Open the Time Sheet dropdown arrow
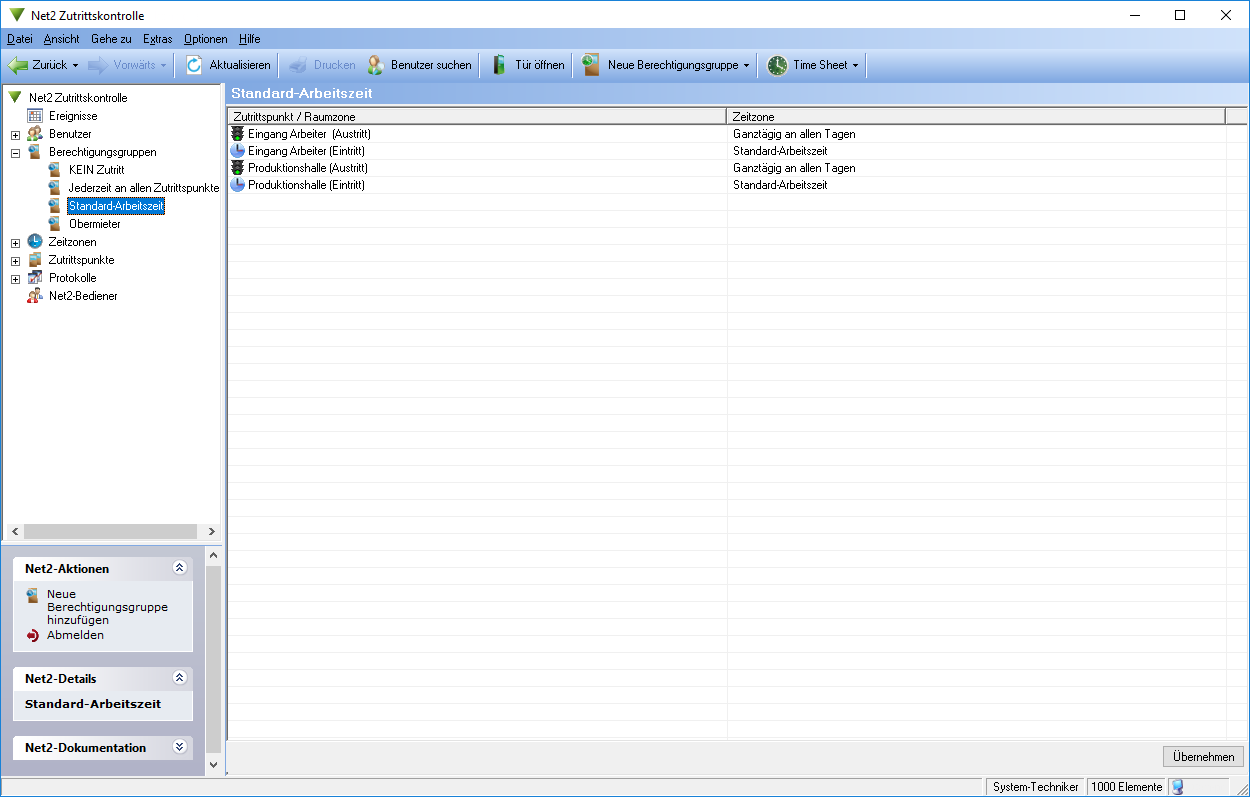 tap(855, 66)
